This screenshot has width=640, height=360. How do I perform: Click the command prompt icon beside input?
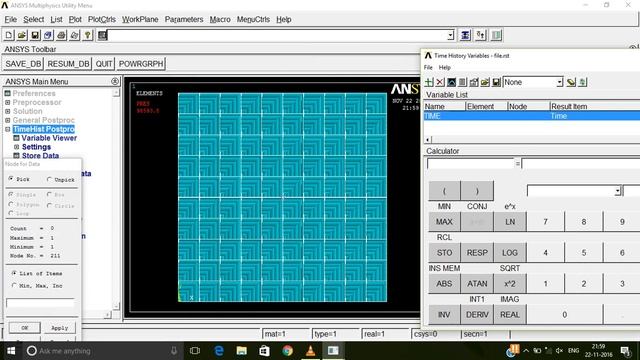click(x=102, y=35)
